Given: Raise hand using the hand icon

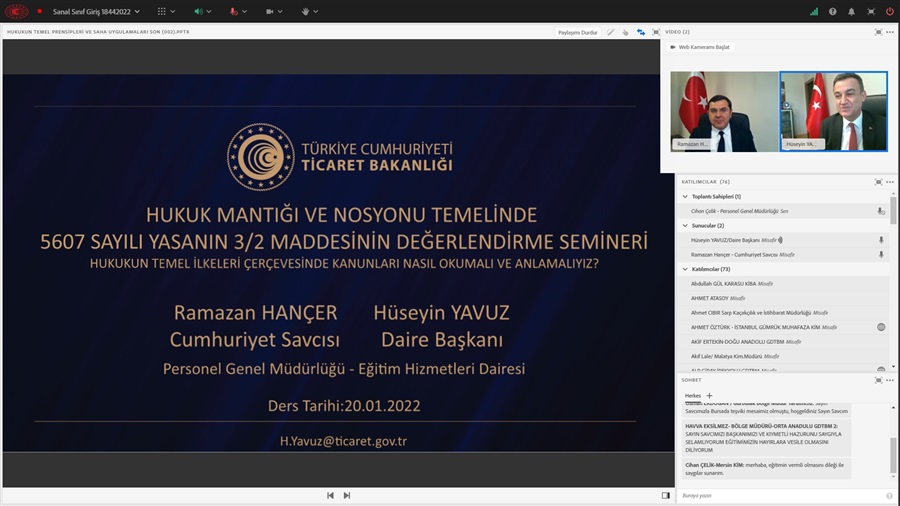Looking at the screenshot, I should (305, 11).
